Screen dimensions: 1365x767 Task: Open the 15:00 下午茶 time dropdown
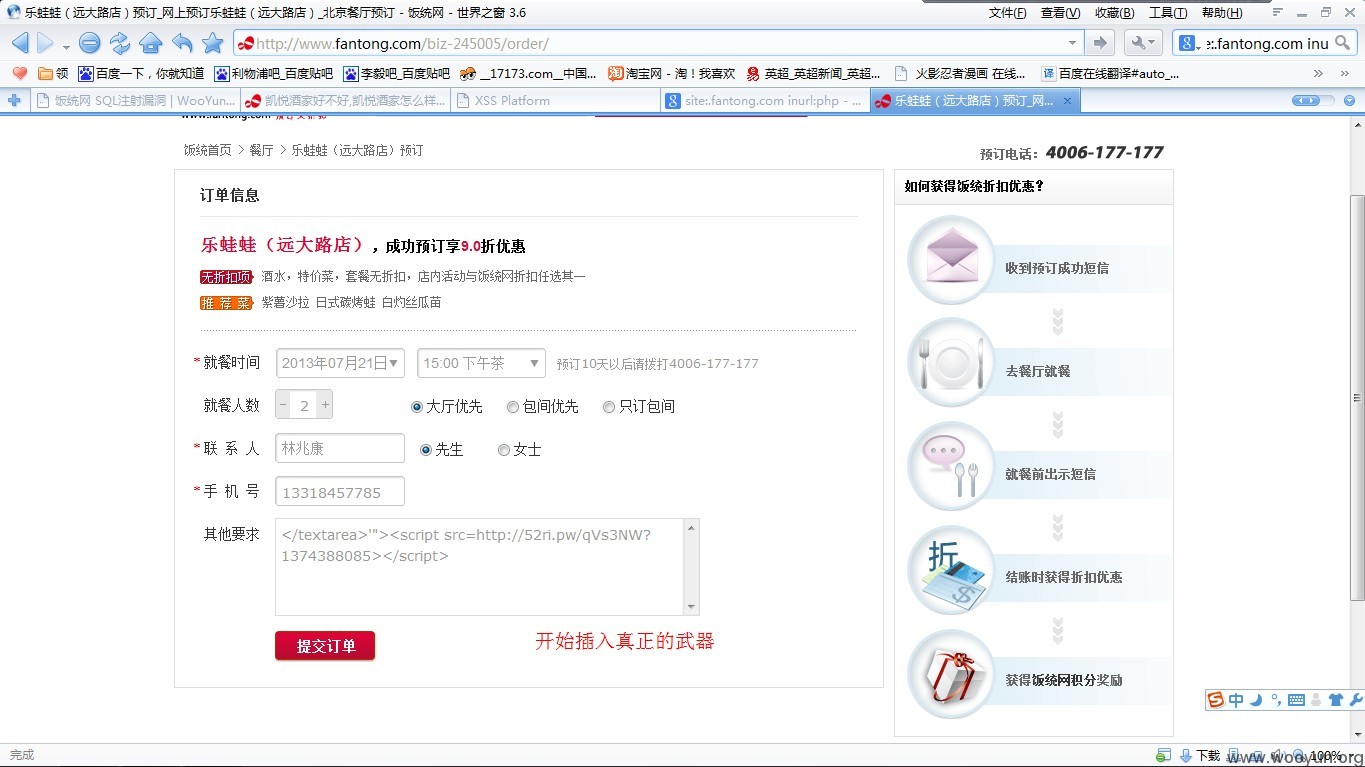point(481,363)
